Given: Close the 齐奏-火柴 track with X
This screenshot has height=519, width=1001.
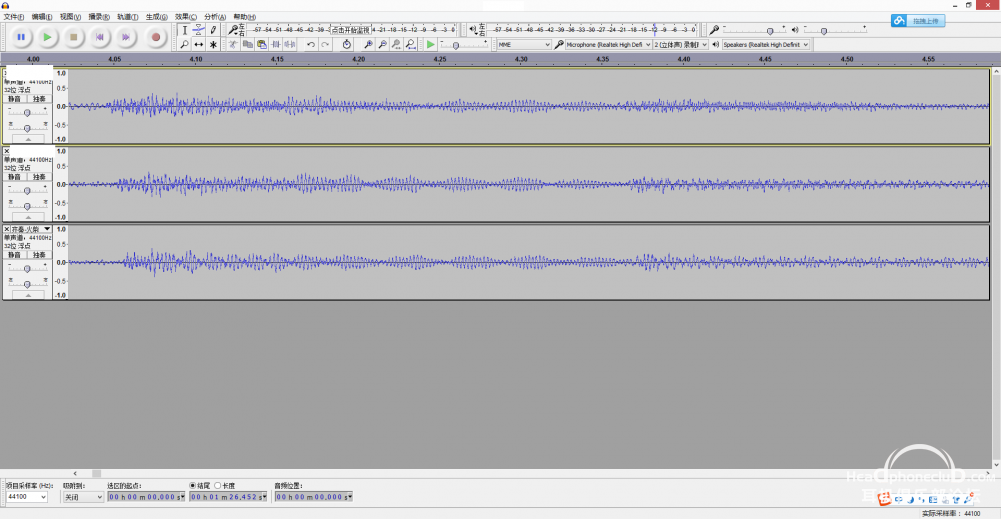Looking at the screenshot, I should click(7, 229).
